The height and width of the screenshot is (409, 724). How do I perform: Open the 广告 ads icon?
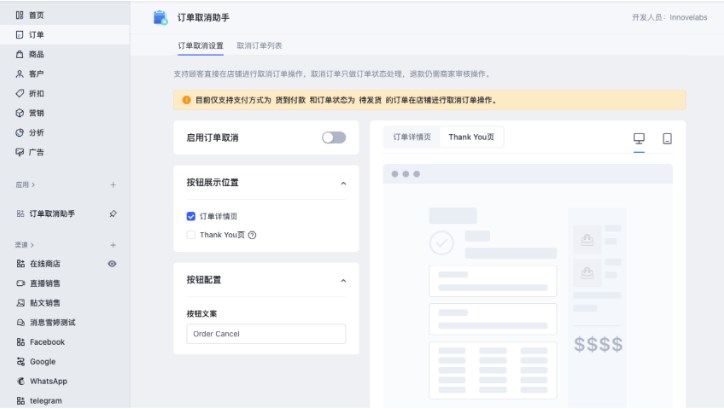coord(19,152)
